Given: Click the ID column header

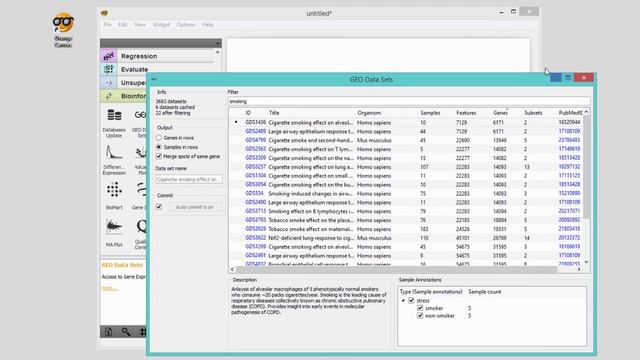Looking at the screenshot, I should [x=248, y=113].
